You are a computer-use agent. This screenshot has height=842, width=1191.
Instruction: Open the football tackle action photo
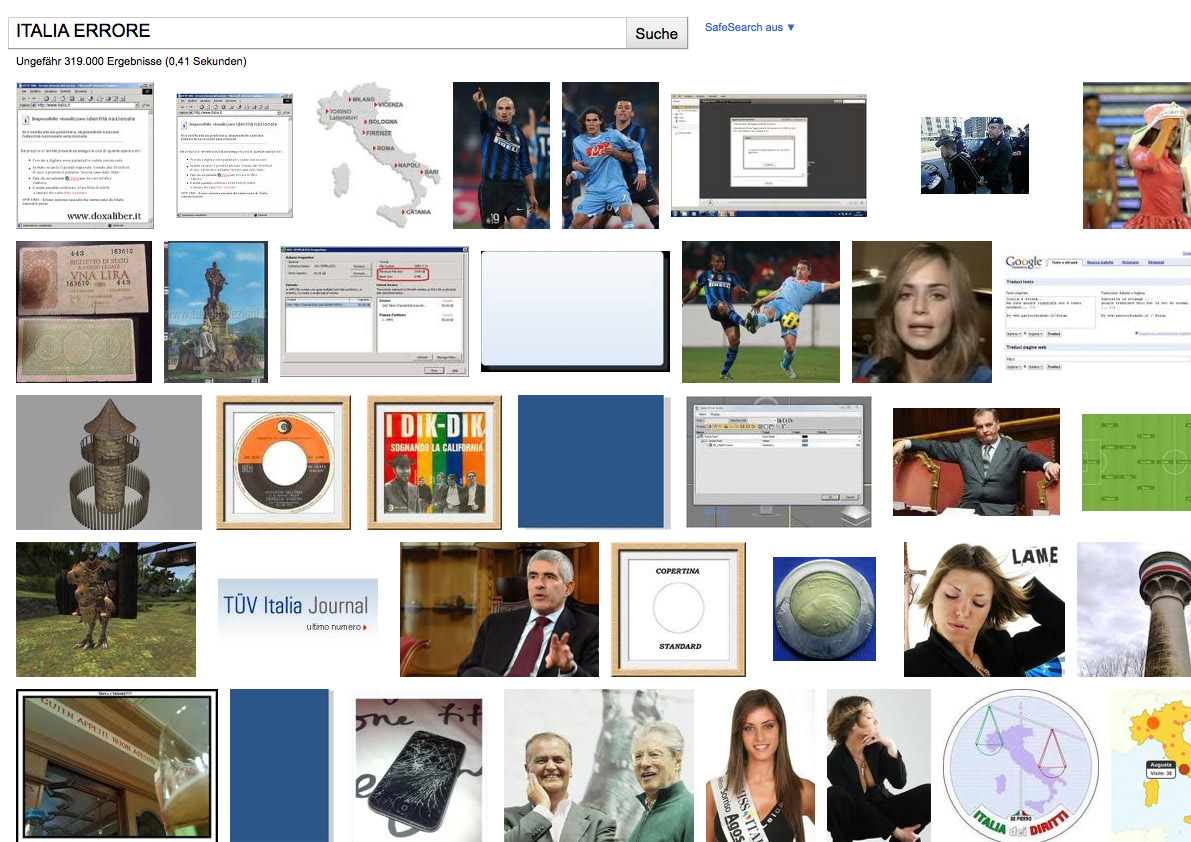761,312
